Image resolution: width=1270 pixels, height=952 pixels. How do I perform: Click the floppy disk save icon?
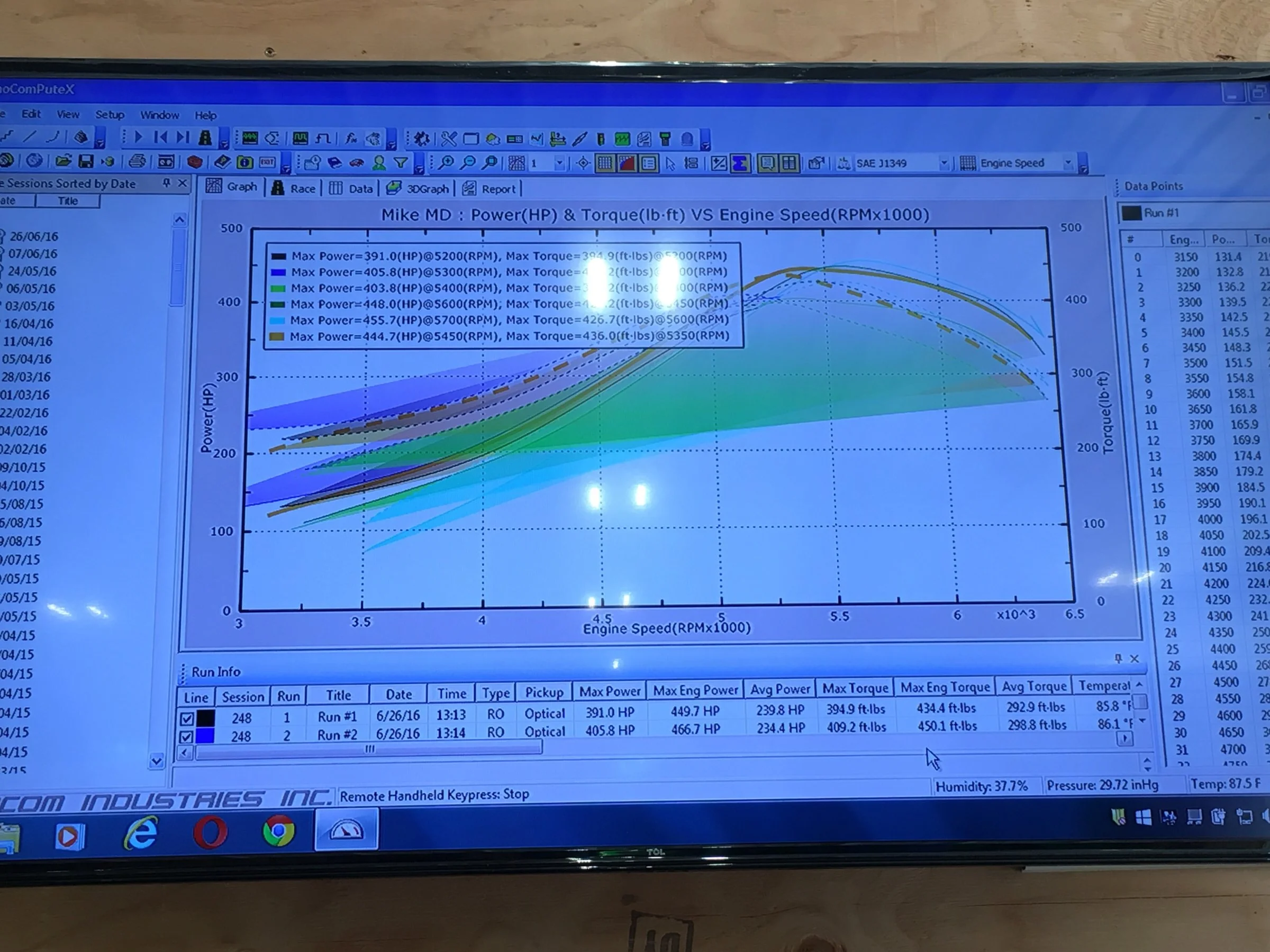pos(86,161)
